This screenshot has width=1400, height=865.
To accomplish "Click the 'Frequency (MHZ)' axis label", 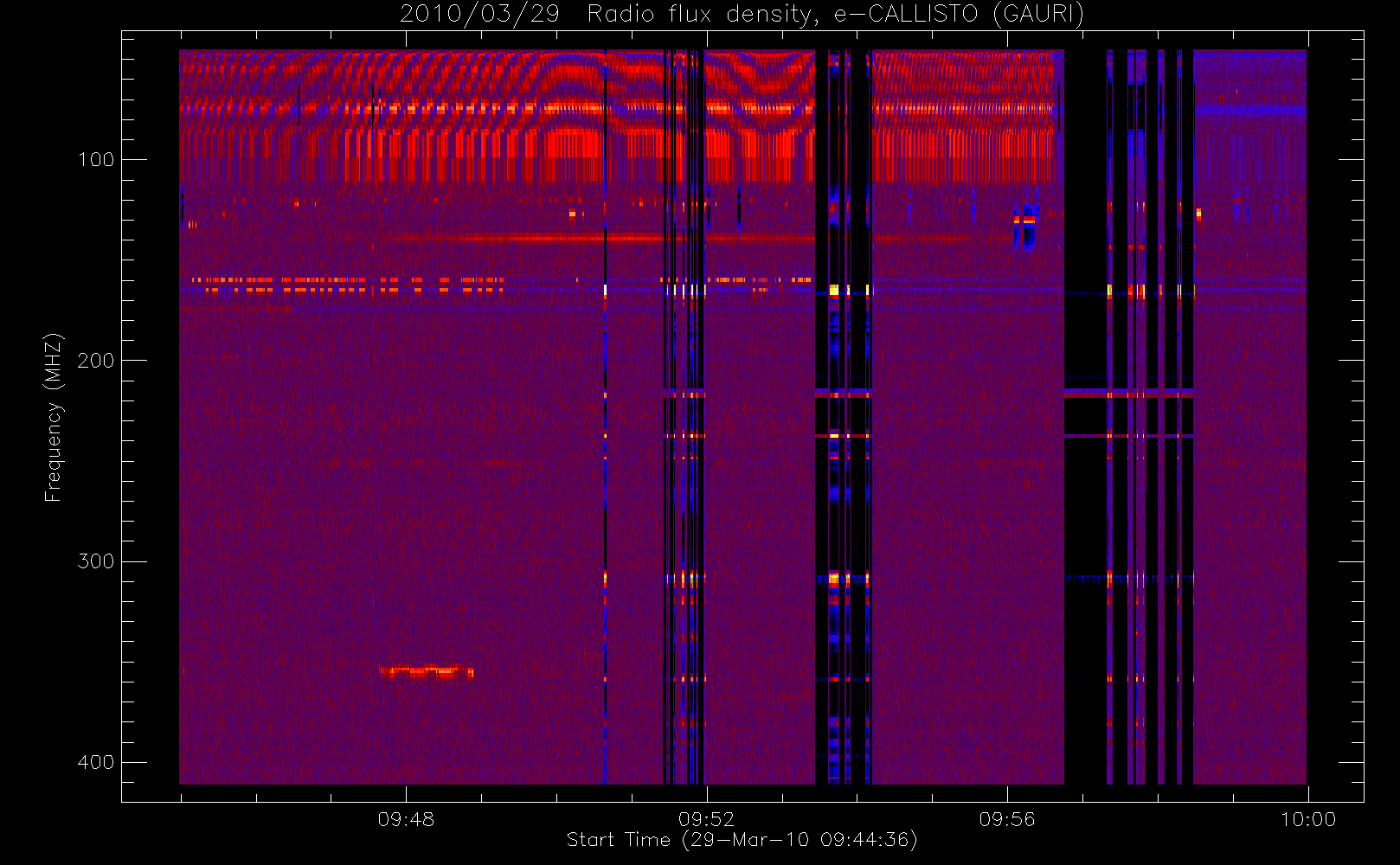I will pos(54,417).
